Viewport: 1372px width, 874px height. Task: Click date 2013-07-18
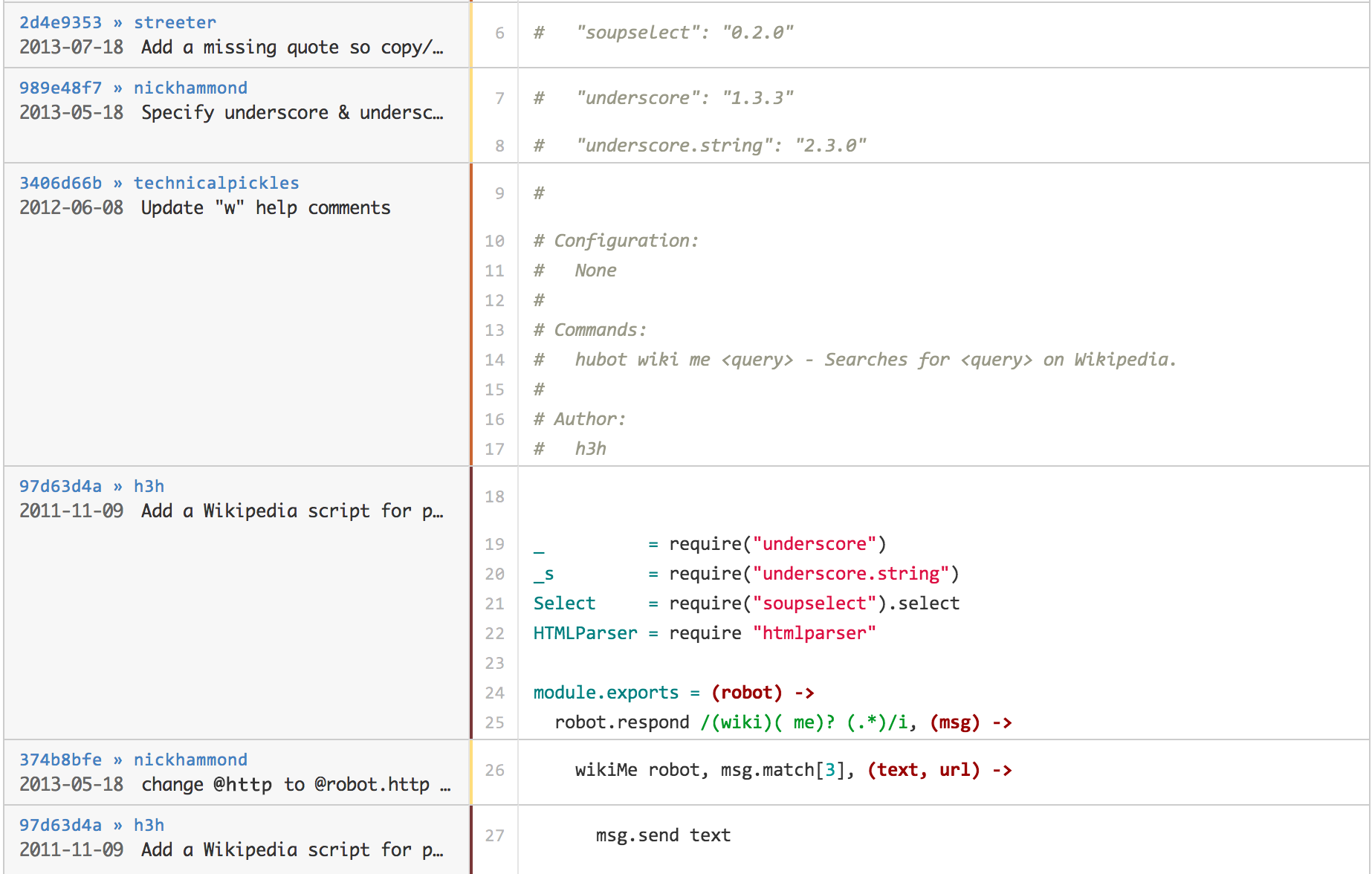pos(71,47)
